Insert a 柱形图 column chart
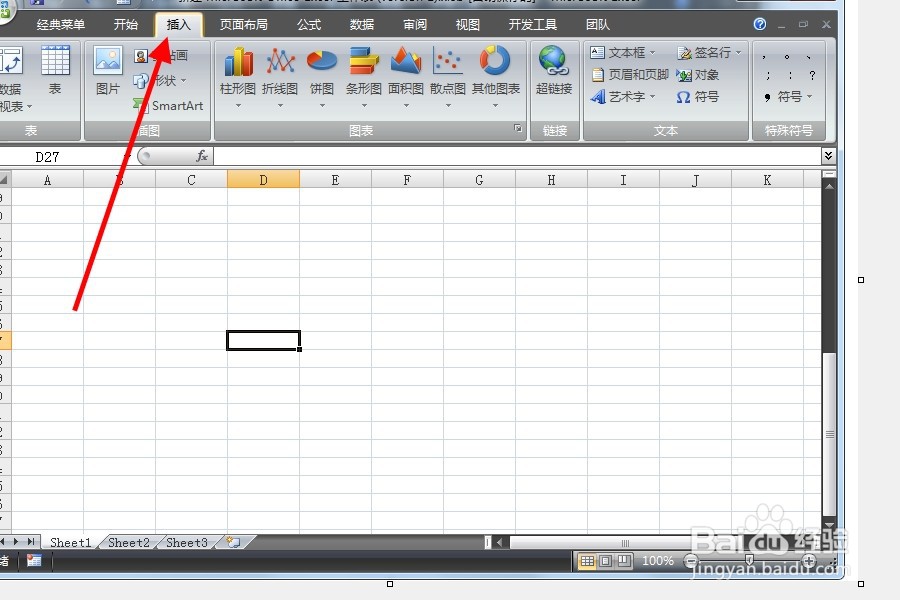The width and height of the screenshot is (900, 600). (238, 76)
